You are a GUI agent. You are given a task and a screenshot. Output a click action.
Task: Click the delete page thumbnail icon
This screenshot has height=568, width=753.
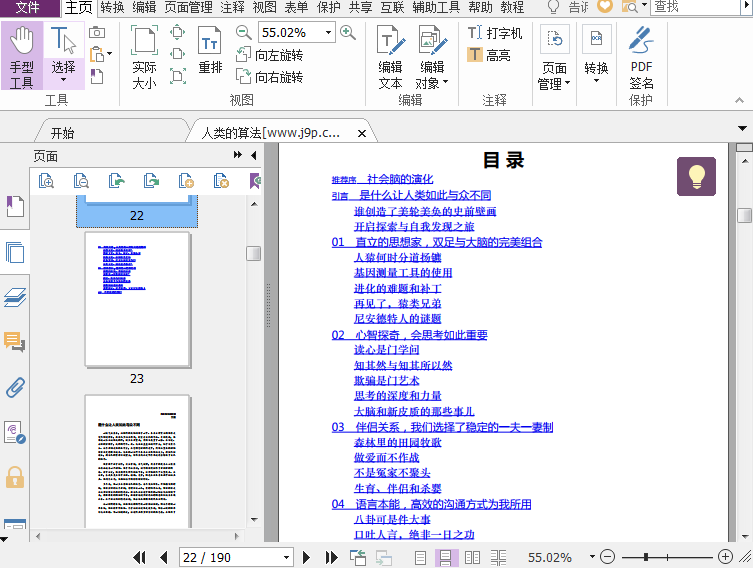[x=221, y=181]
